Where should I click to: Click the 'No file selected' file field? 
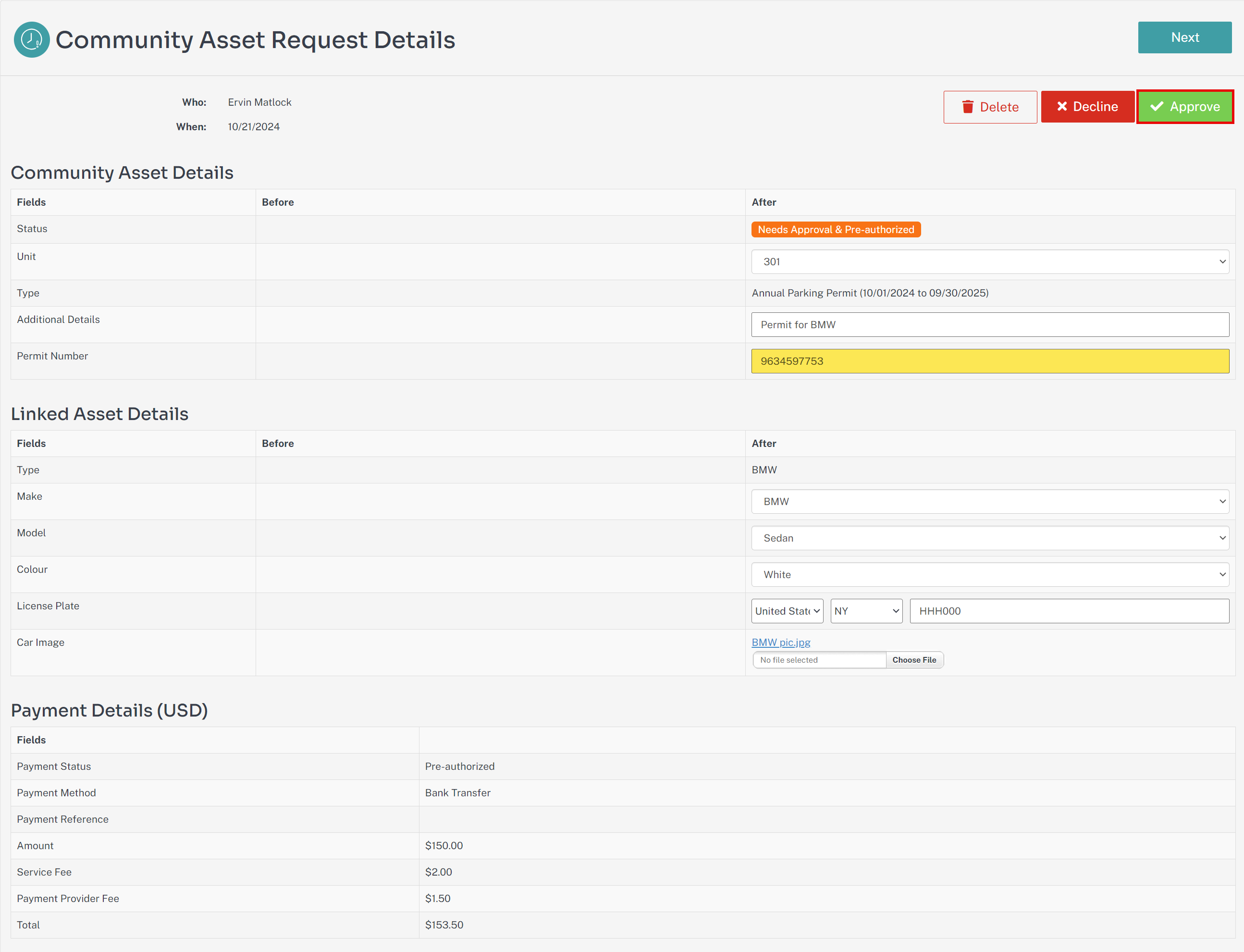pos(819,660)
